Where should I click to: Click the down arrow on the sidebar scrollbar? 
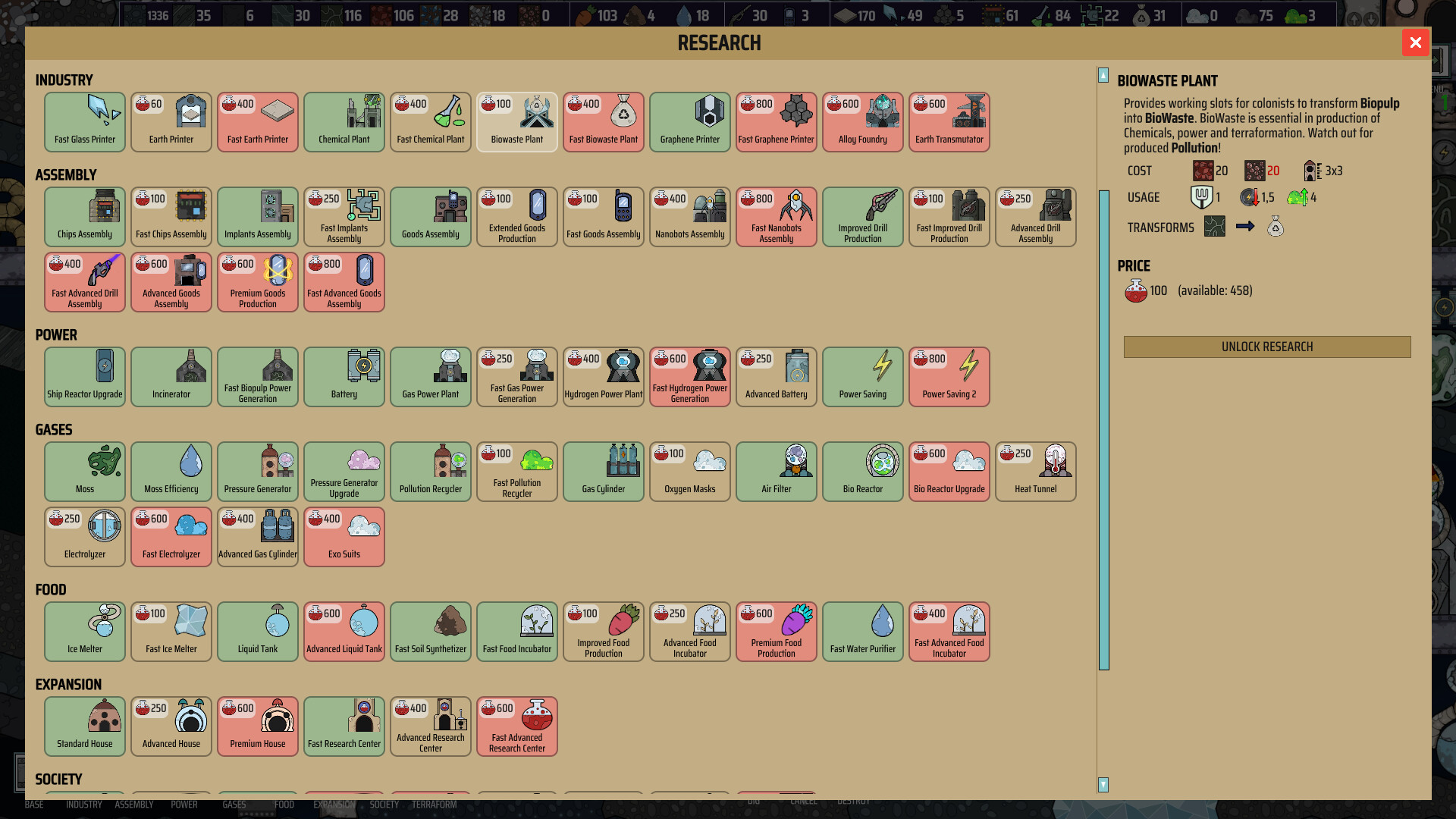click(x=1103, y=785)
